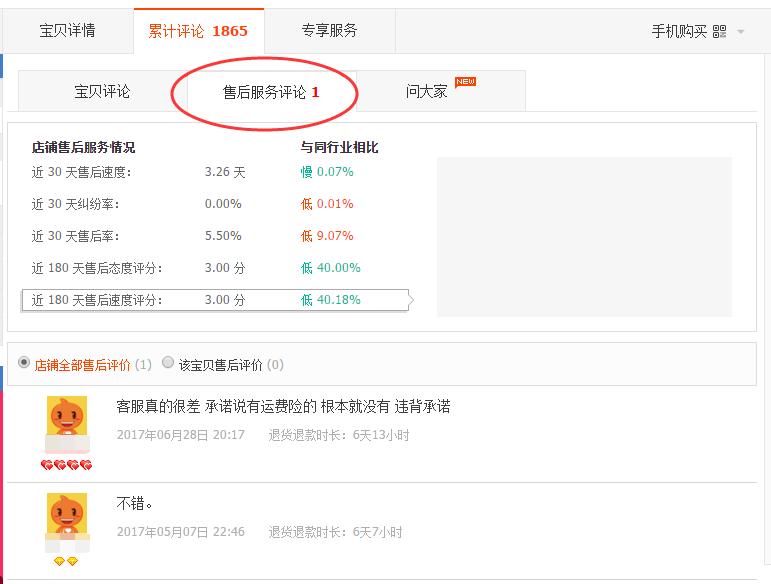Image resolution: width=771 pixels, height=584 pixels.
Task: Click the yellow diamond rating icons
Action: [x=66, y=561]
